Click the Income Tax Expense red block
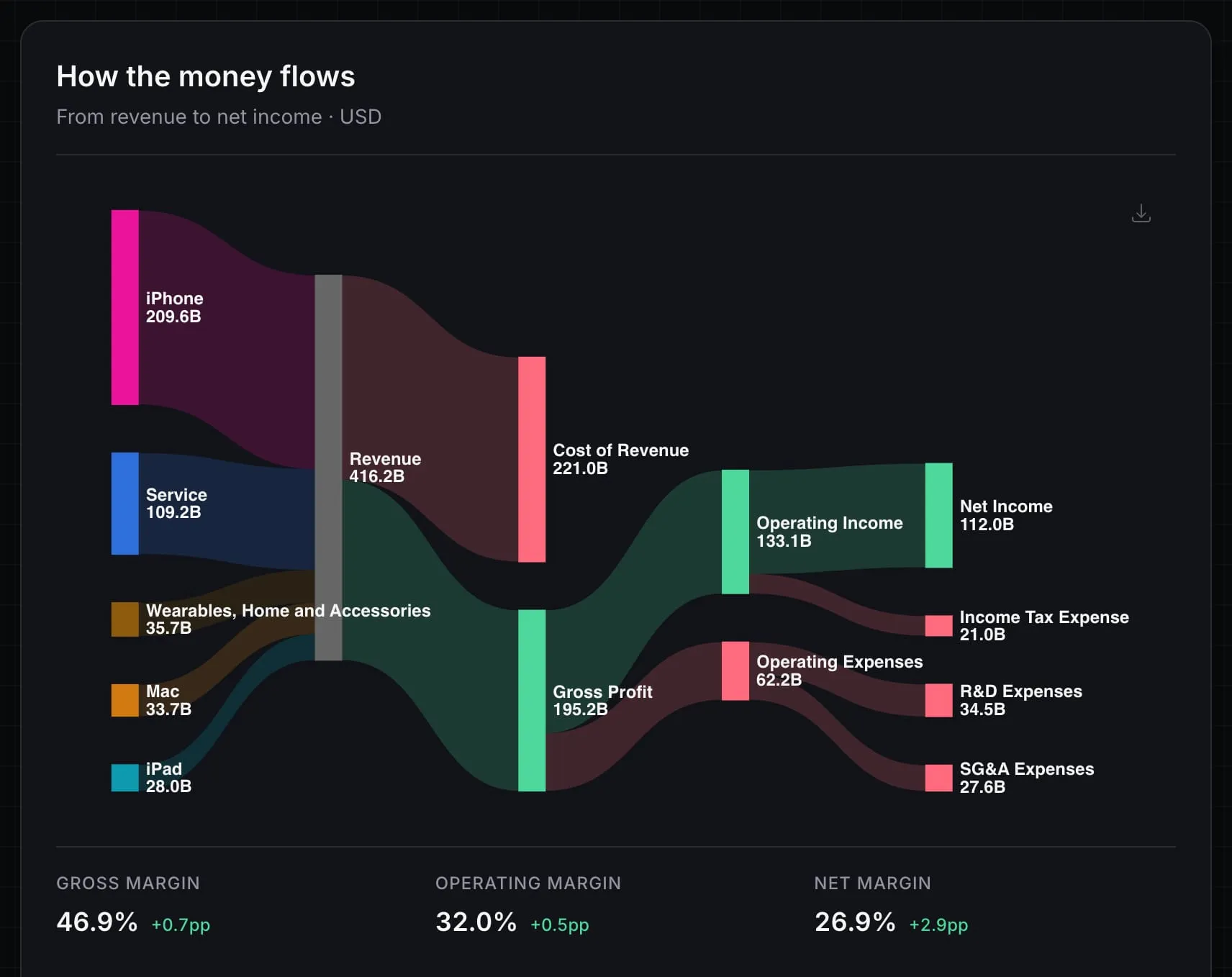 (x=938, y=626)
